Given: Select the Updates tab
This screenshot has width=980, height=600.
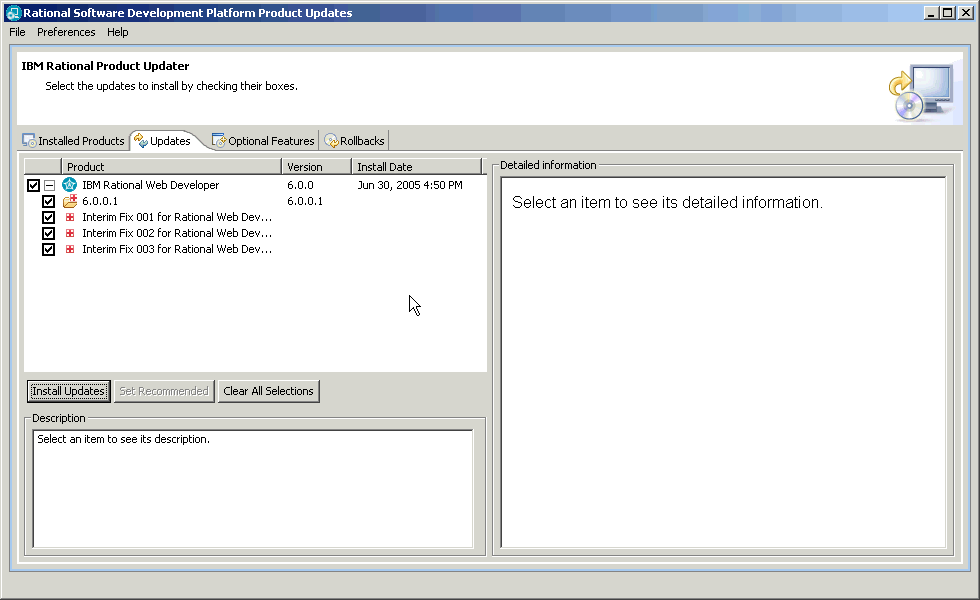Looking at the screenshot, I should pyautogui.click(x=163, y=141).
